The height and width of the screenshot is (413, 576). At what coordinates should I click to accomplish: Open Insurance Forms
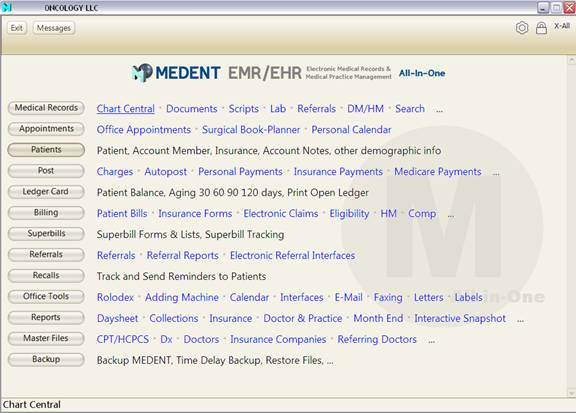pos(195,213)
